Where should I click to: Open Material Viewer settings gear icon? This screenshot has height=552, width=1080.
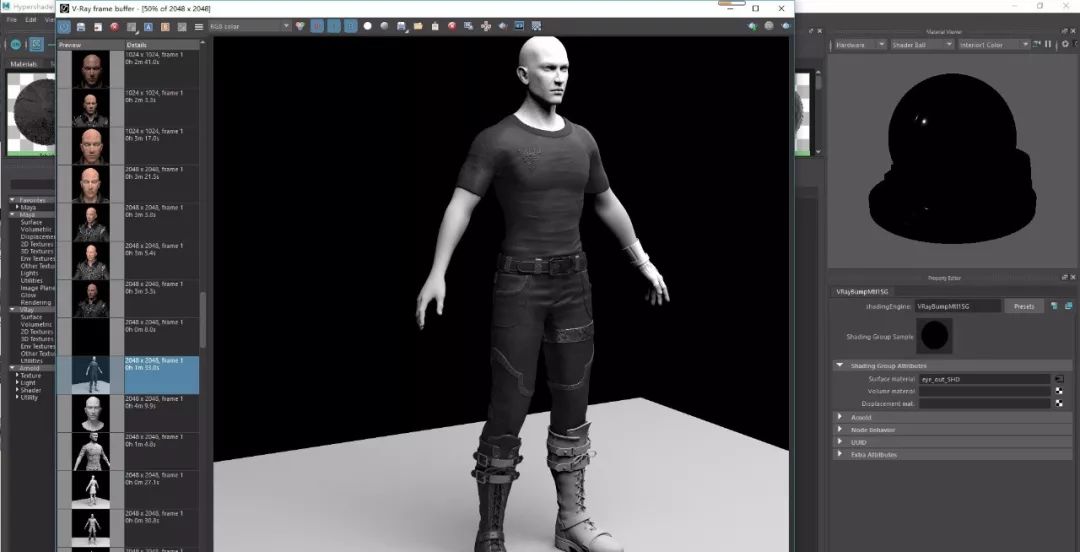coord(1065,44)
